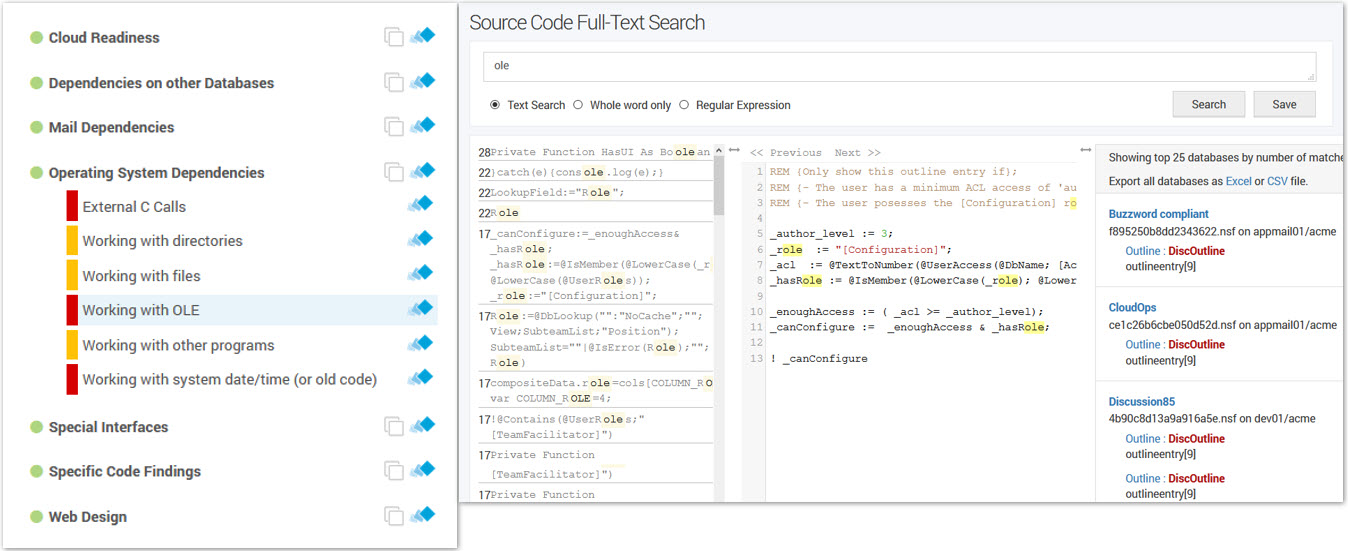Open DiscOutline link under CloudOps
Viewport: 1348px width, 551px height.
tap(1196, 345)
